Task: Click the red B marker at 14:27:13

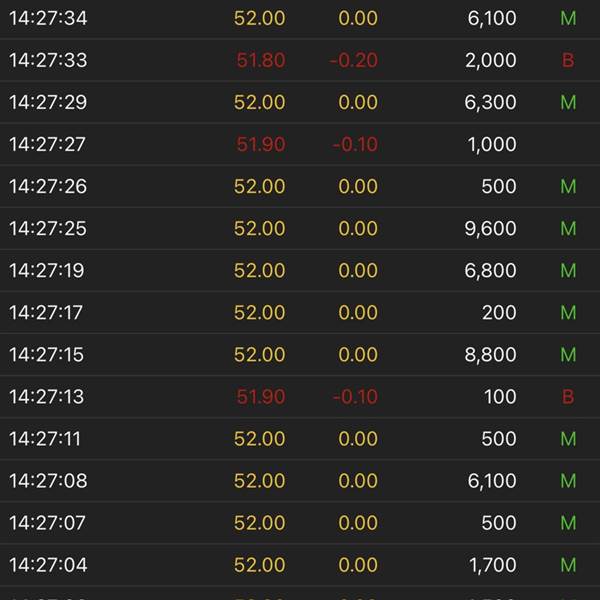Action: [x=568, y=397]
